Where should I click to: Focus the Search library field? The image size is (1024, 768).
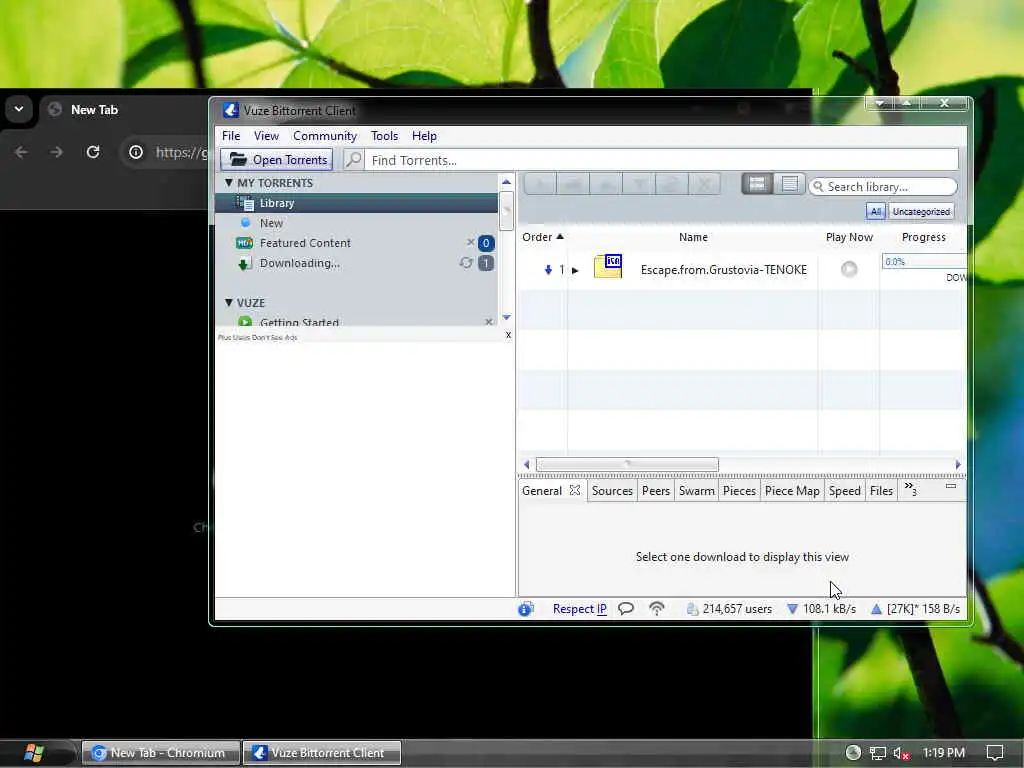tap(883, 187)
